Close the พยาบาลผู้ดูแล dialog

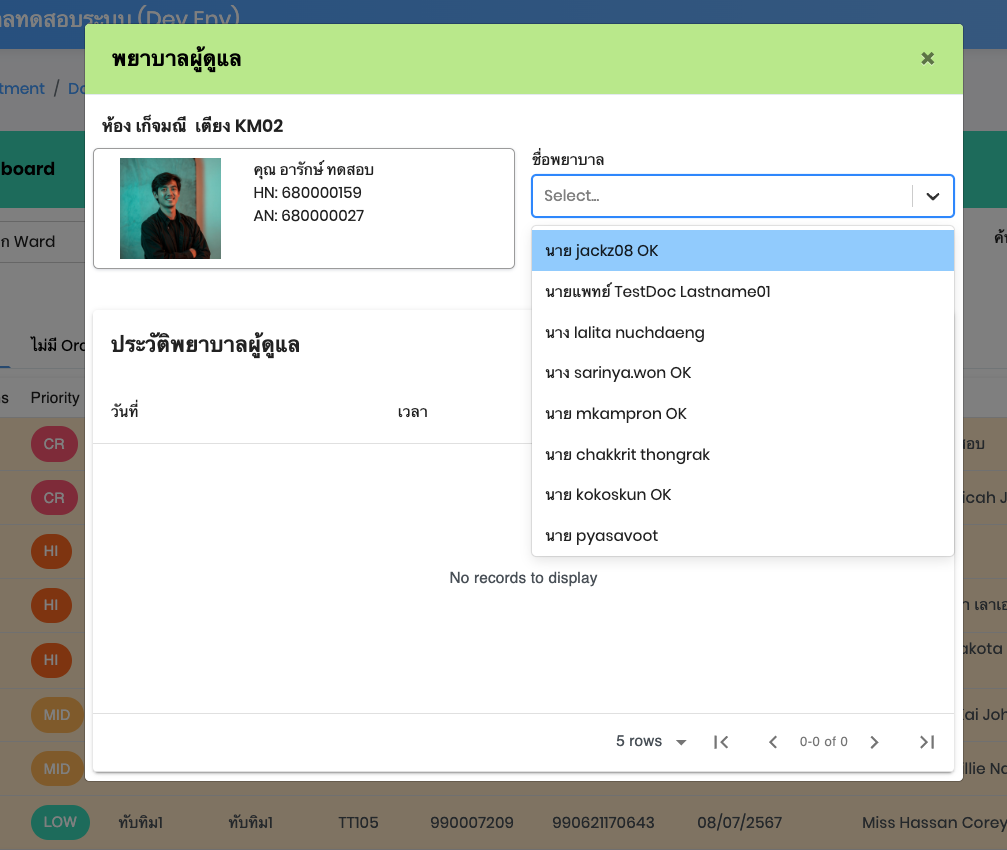click(x=927, y=59)
